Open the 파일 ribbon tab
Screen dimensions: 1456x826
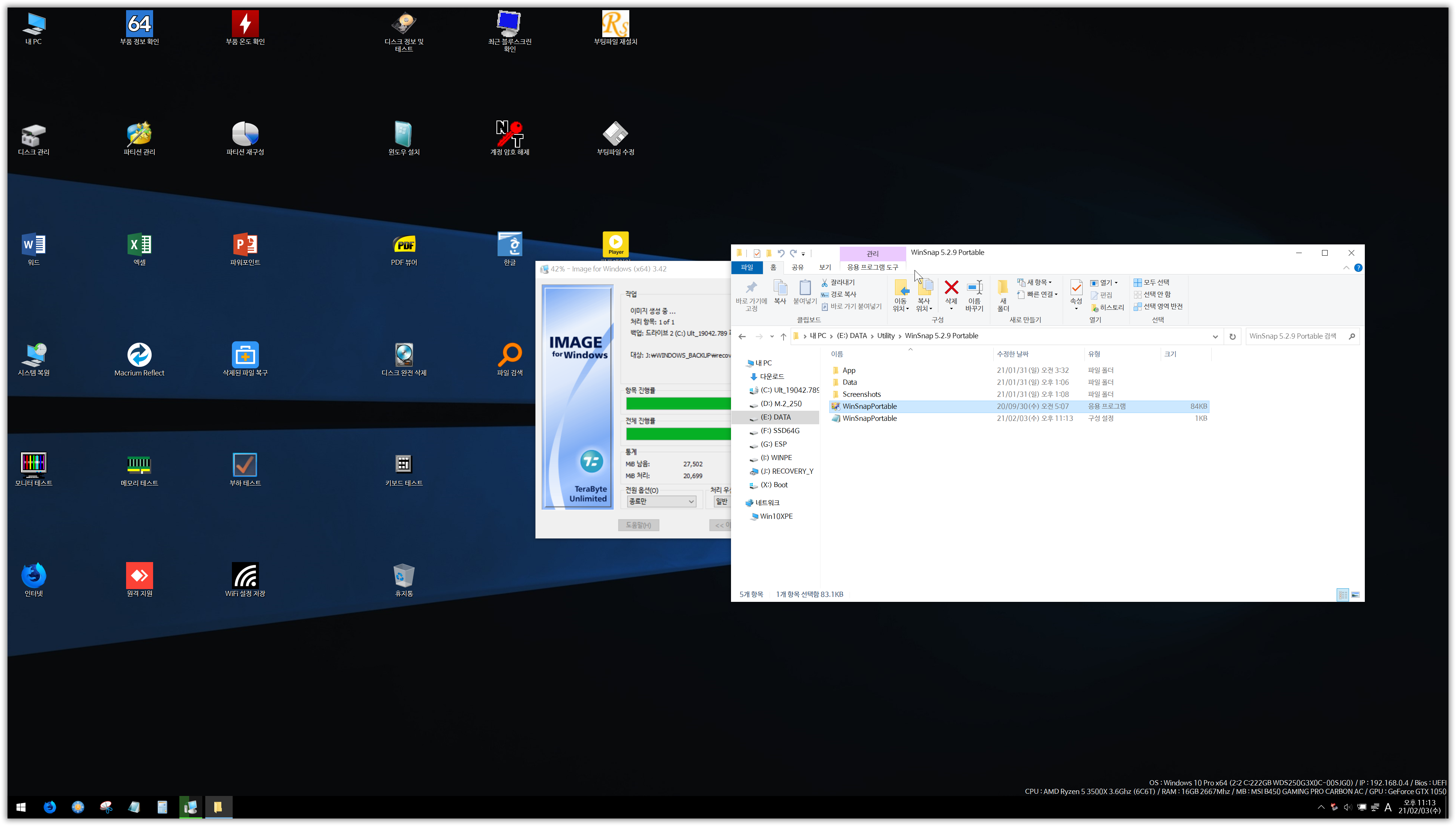click(x=747, y=267)
